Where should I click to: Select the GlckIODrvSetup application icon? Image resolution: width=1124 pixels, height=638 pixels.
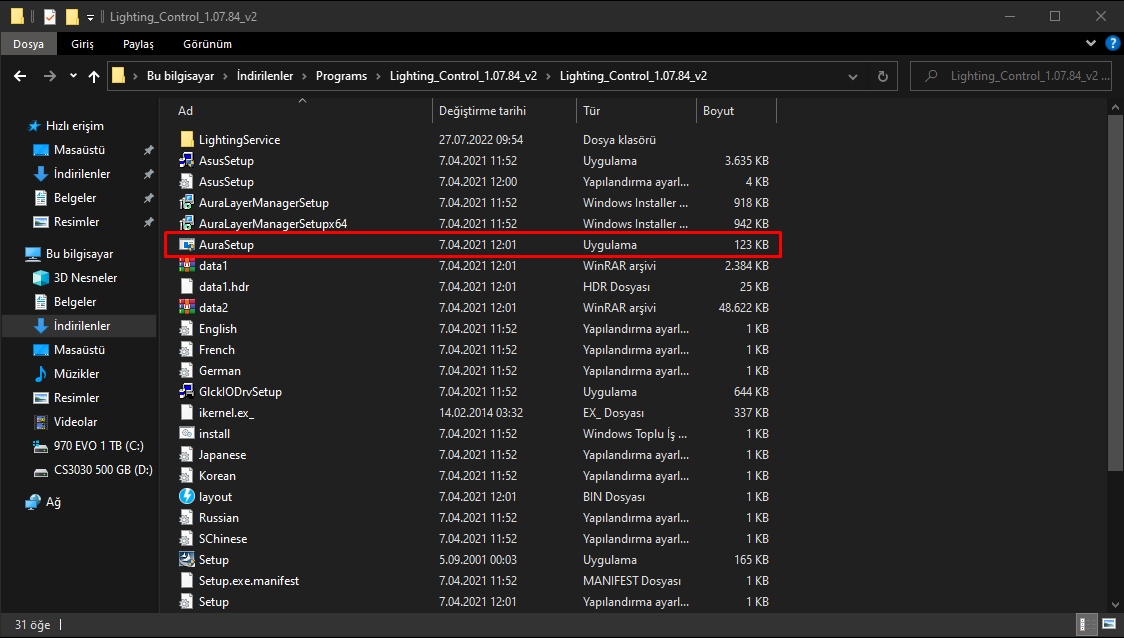tap(186, 391)
